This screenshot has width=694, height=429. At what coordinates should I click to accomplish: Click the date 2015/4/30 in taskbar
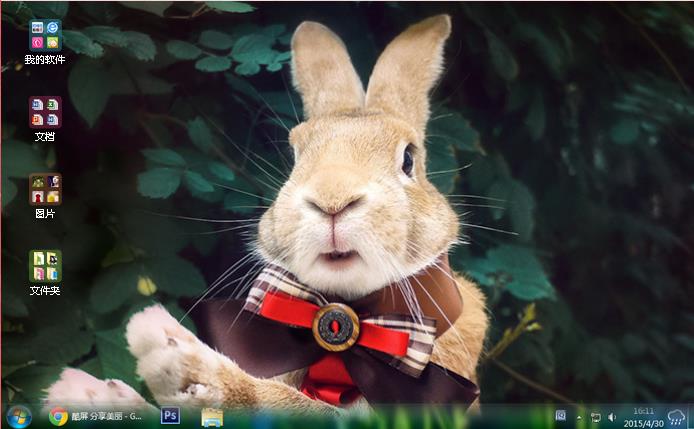click(643, 422)
